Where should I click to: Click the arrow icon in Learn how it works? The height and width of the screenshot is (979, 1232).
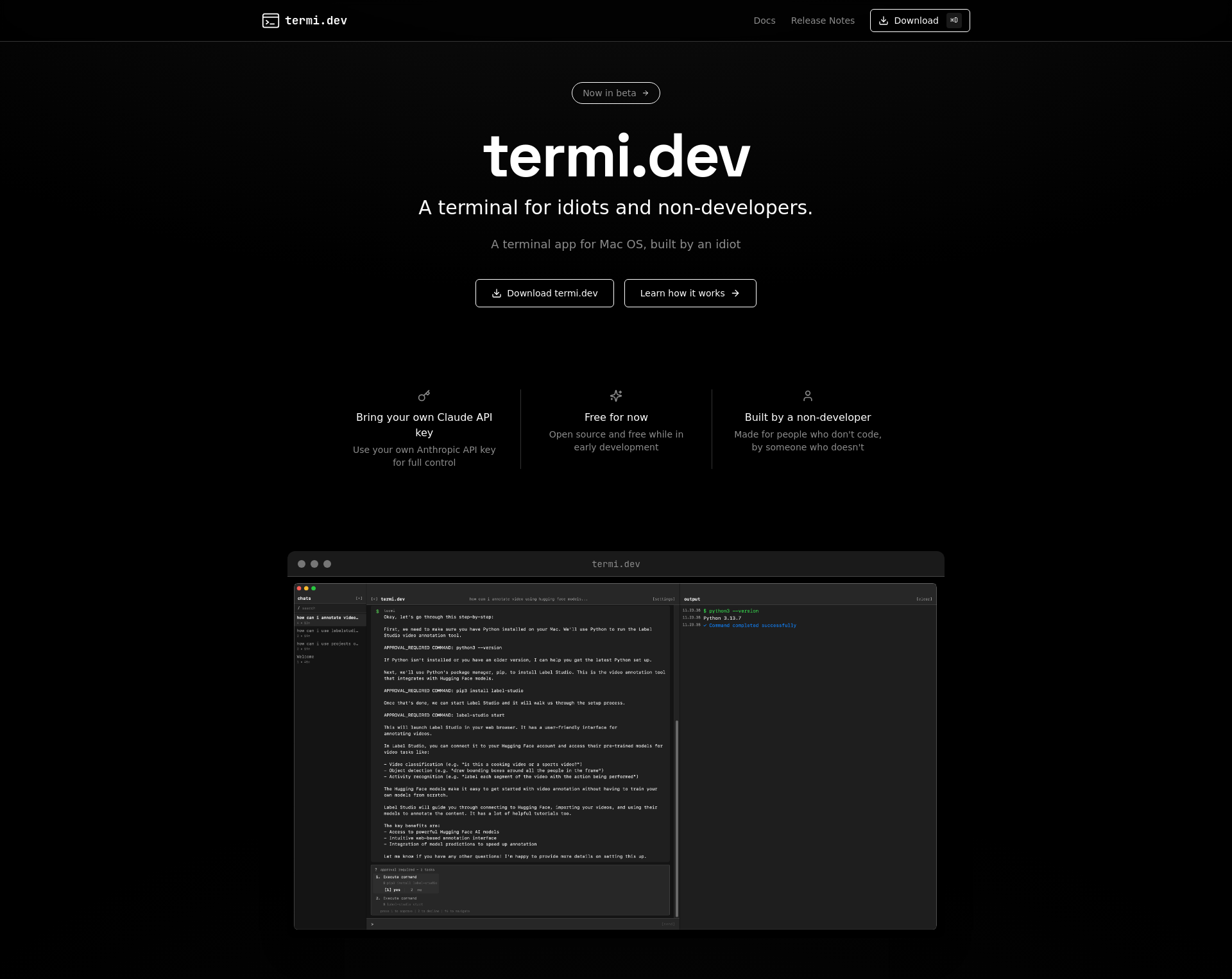[x=735, y=293]
